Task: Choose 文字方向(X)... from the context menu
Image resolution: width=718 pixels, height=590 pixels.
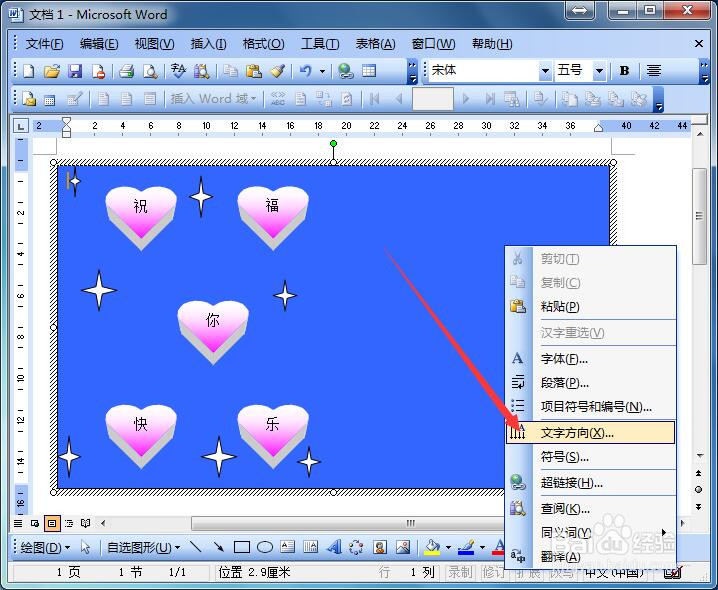Action: 590,432
